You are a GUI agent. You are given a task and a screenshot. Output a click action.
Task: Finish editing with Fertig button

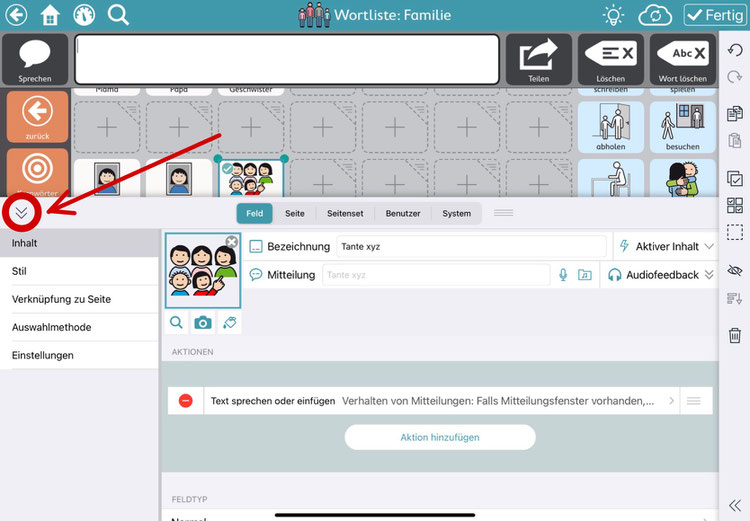(715, 15)
